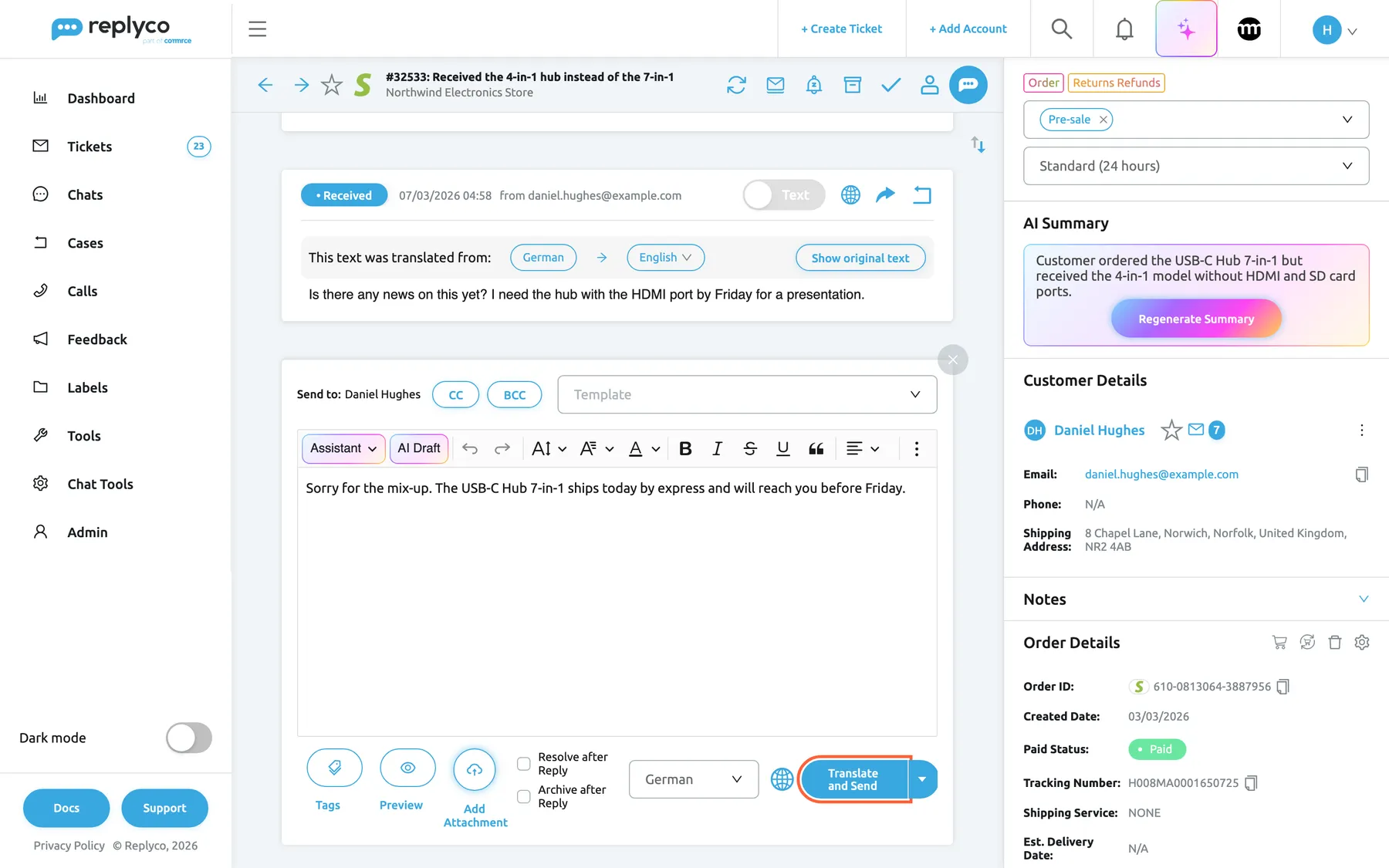This screenshot has width=1389, height=868.
Task: Click the Create Ticket link
Action: tap(841, 29)
